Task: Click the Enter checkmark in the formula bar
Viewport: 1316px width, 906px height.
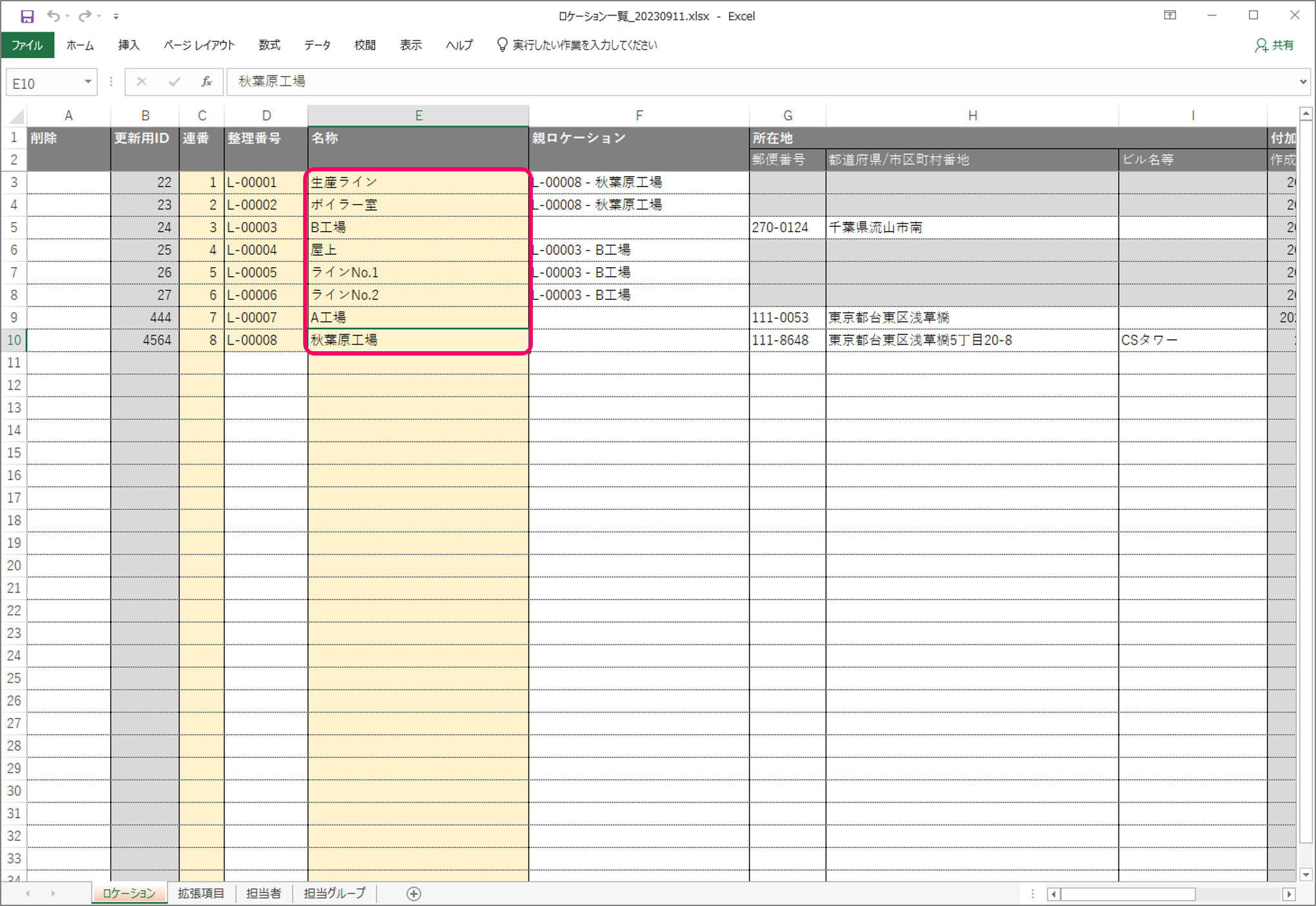Action: coord(174,82)
